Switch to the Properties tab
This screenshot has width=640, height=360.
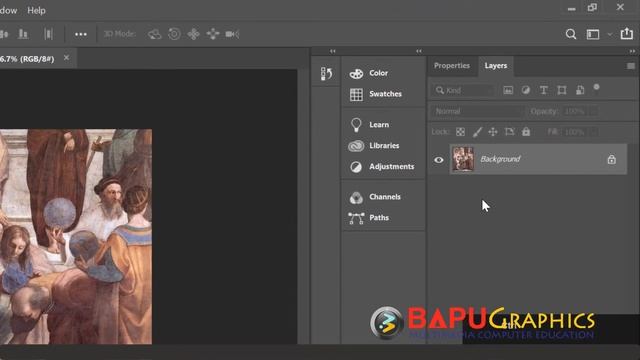click(x=452, y=66)
